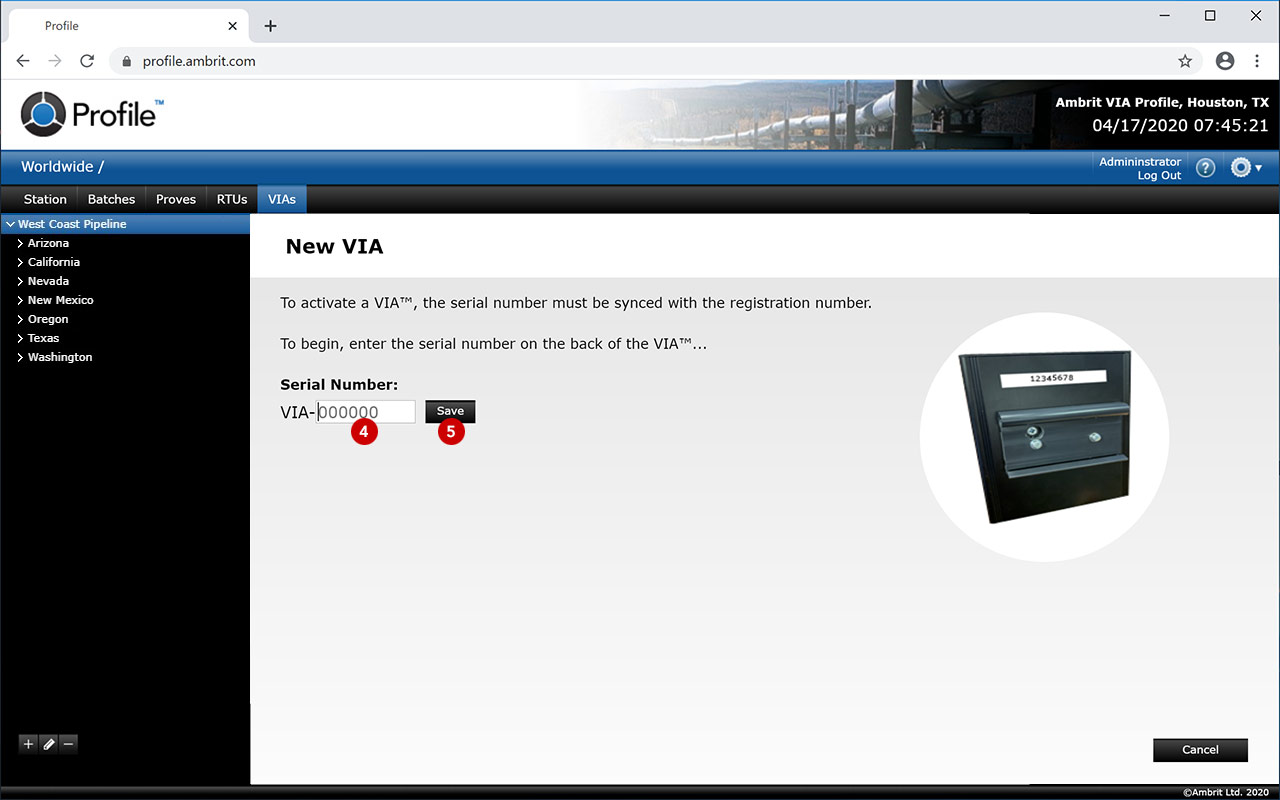Click the Cancel button
Screen dimensions: 1280x800
tap(1200, 750)
